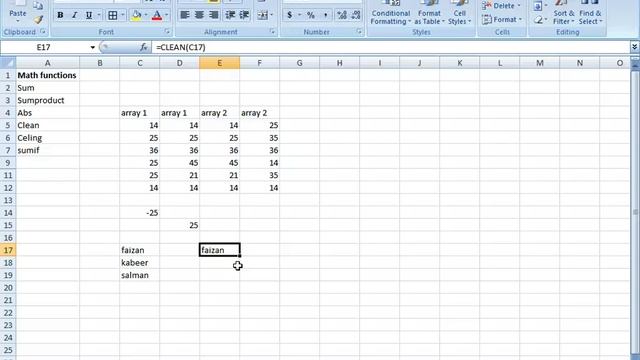Open the Clipboard dialog launcher

[43, 31]
